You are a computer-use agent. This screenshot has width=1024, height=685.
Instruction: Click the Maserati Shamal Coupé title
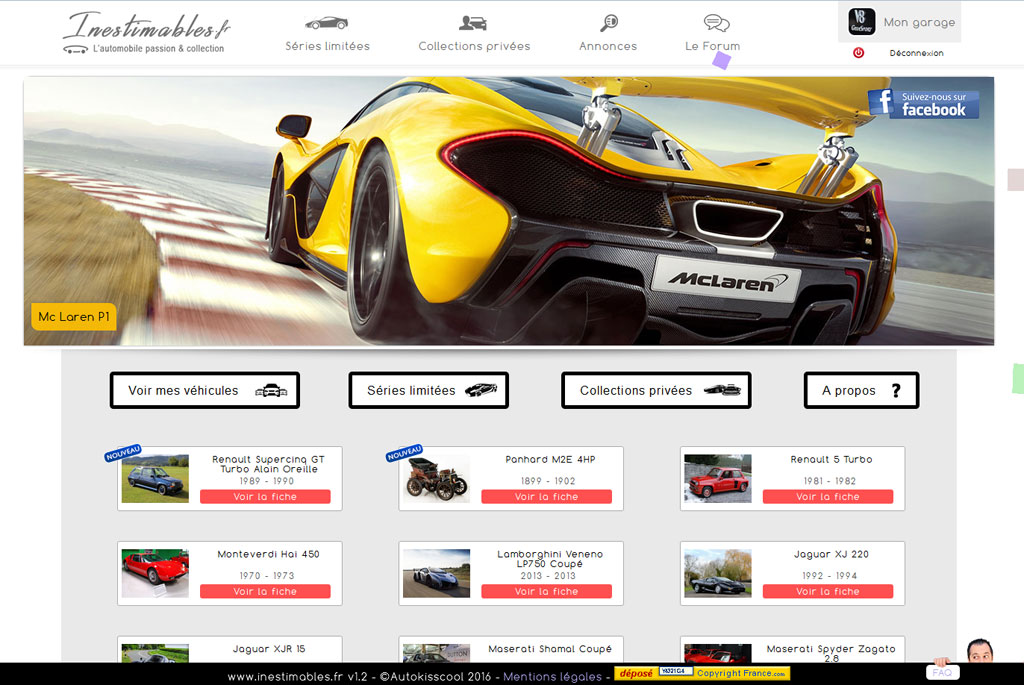pos(550,649)
